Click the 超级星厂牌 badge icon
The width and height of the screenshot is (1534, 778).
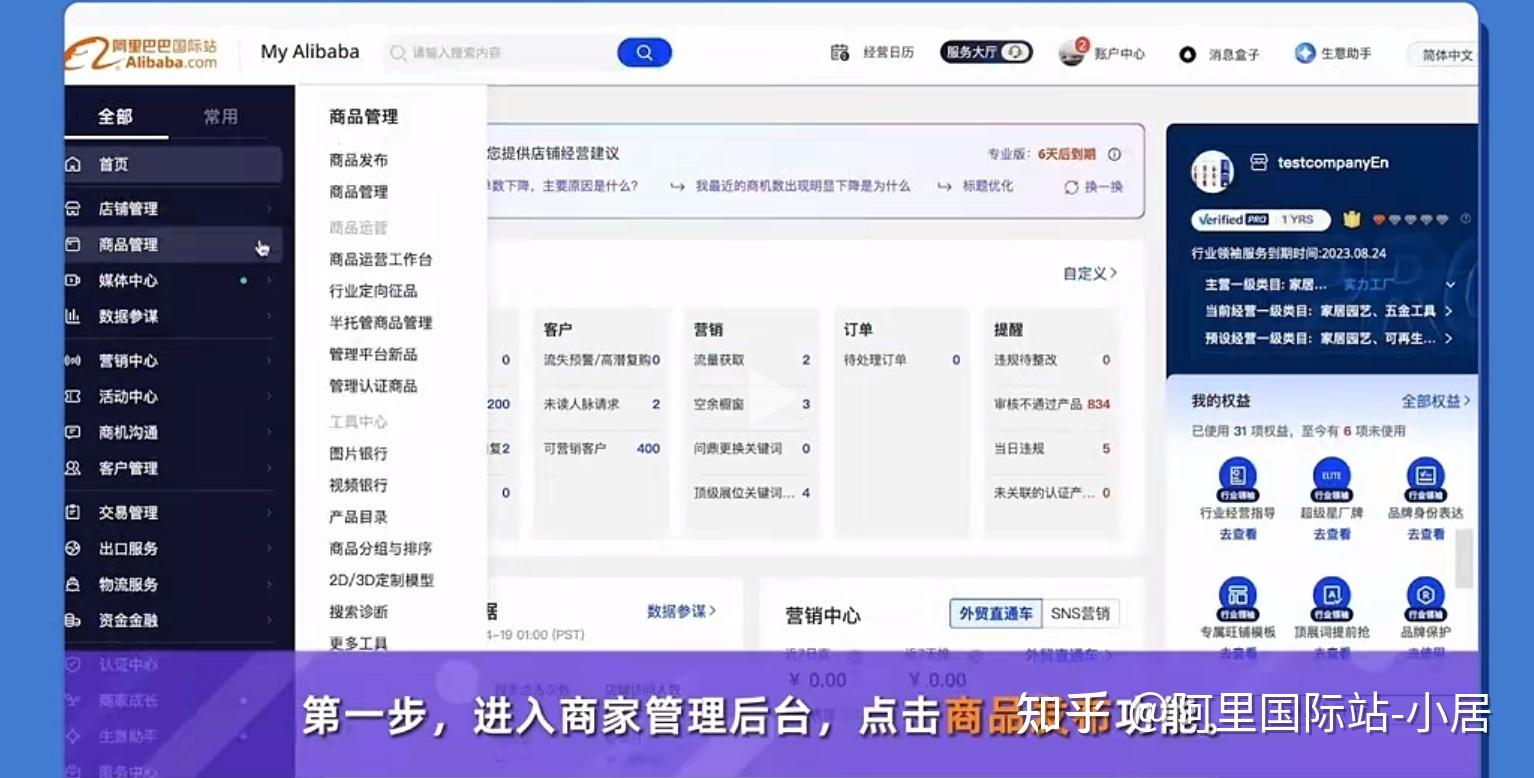pos(1331,479)
